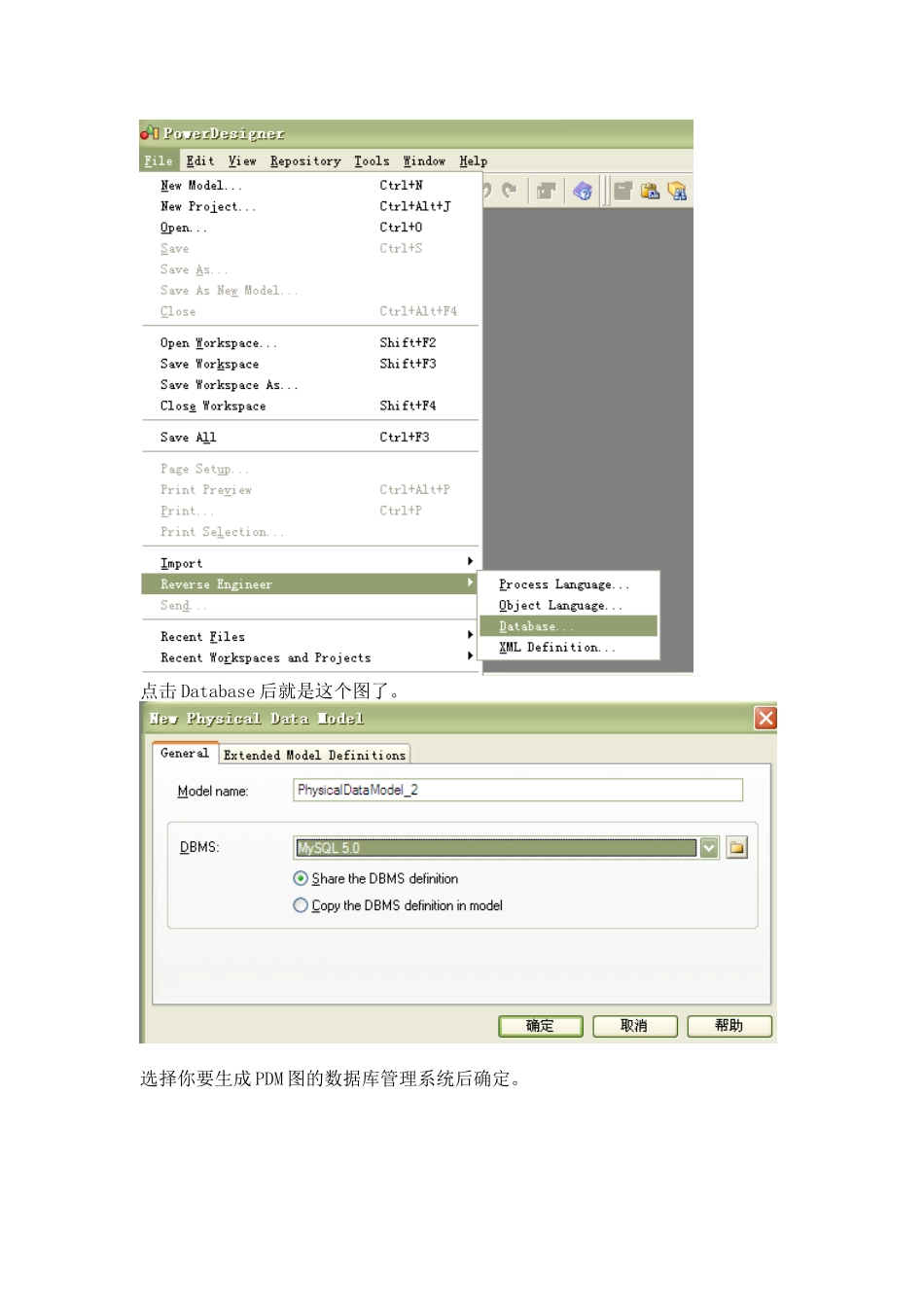The height and width of the screenshot is (1307, 924).
Task: Choose Save All menu entry
Action: tap(310, 438)
